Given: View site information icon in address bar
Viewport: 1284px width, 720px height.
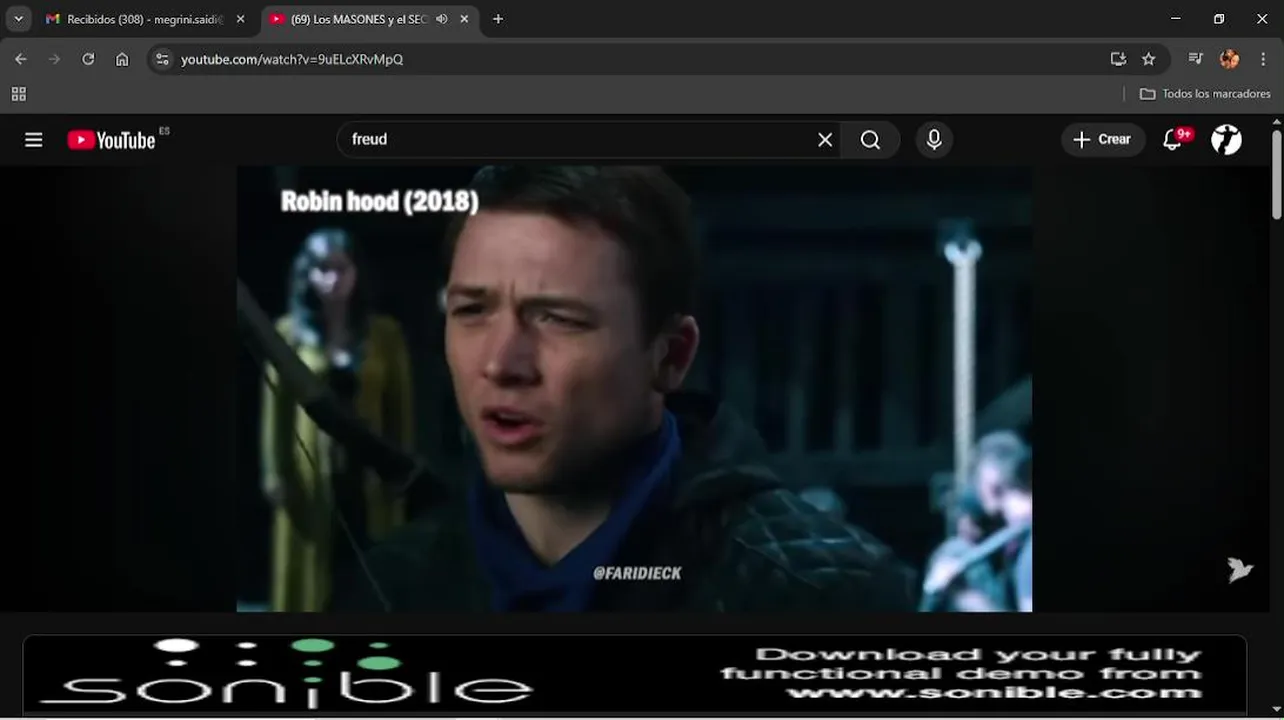Looking at the screenshot, I should 163,59.
